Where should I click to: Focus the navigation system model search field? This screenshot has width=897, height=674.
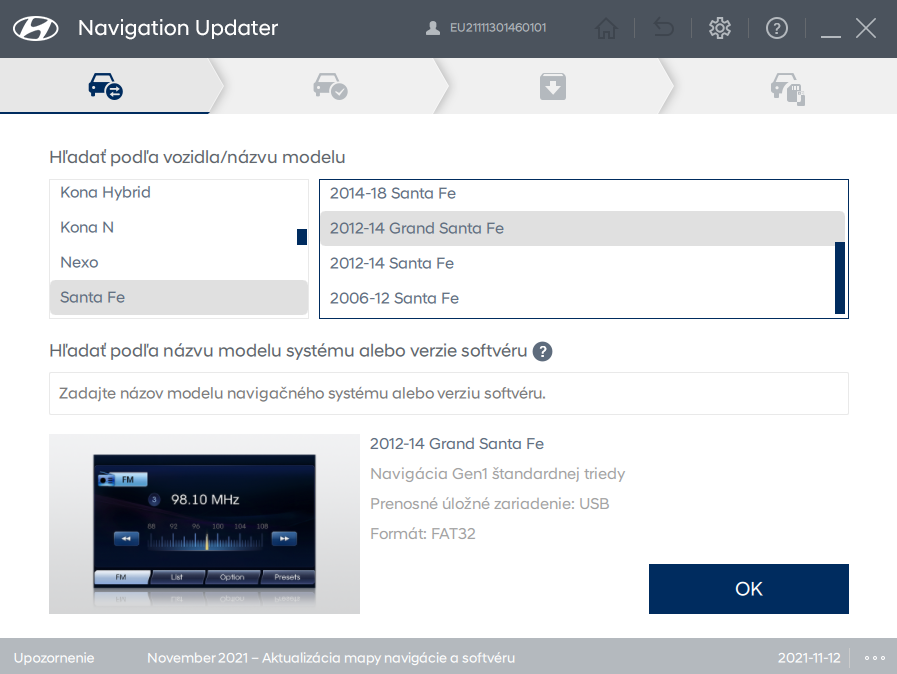coord(448,394)
